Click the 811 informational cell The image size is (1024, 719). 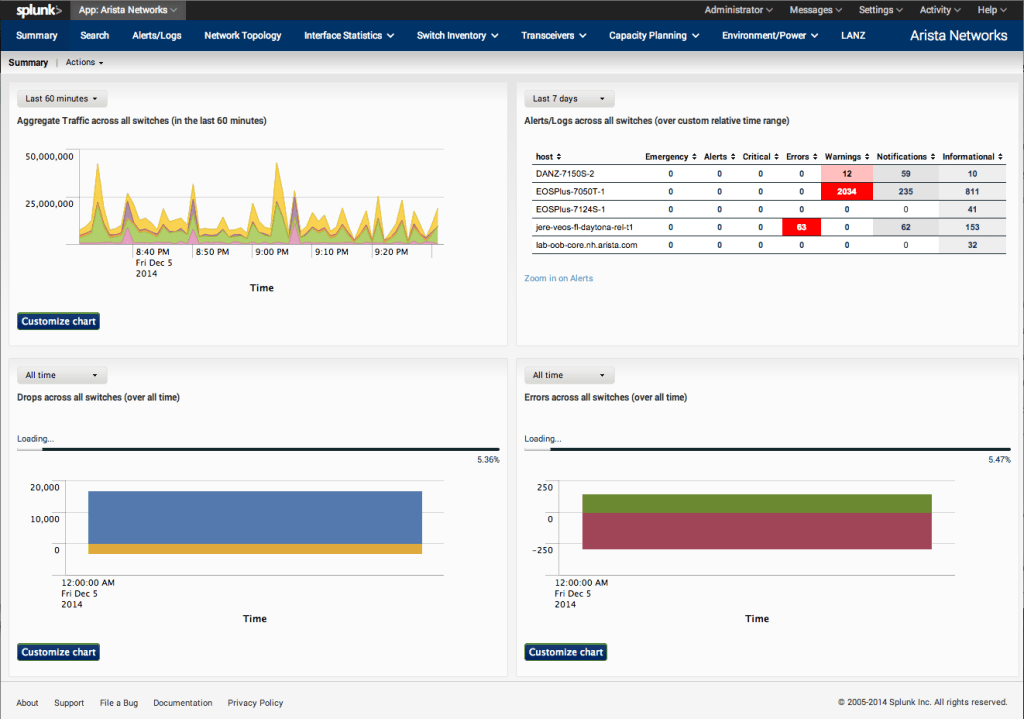click(x=972, y=191)
